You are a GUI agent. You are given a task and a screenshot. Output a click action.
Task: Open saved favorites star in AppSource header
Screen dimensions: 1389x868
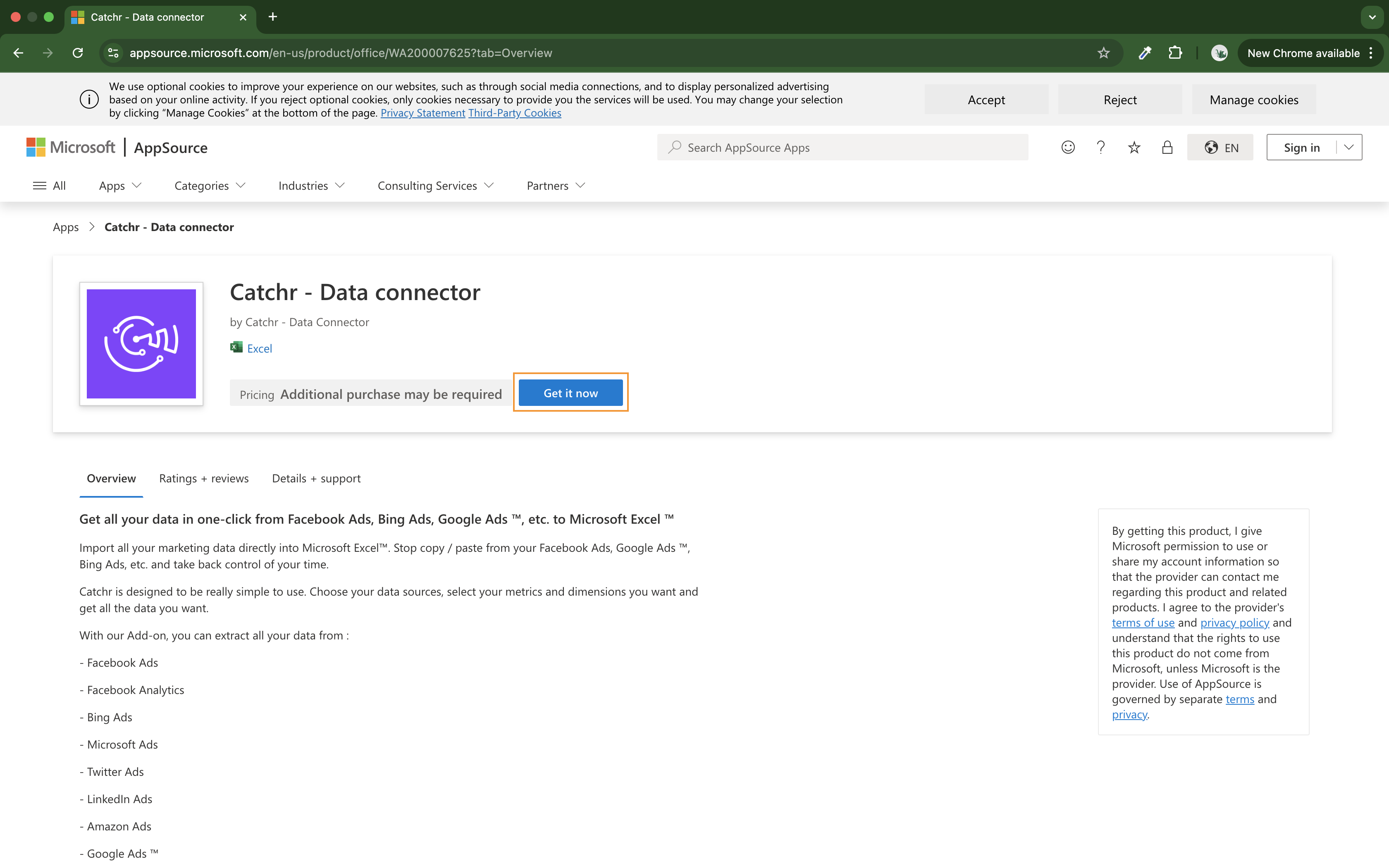click(1134, 148)
